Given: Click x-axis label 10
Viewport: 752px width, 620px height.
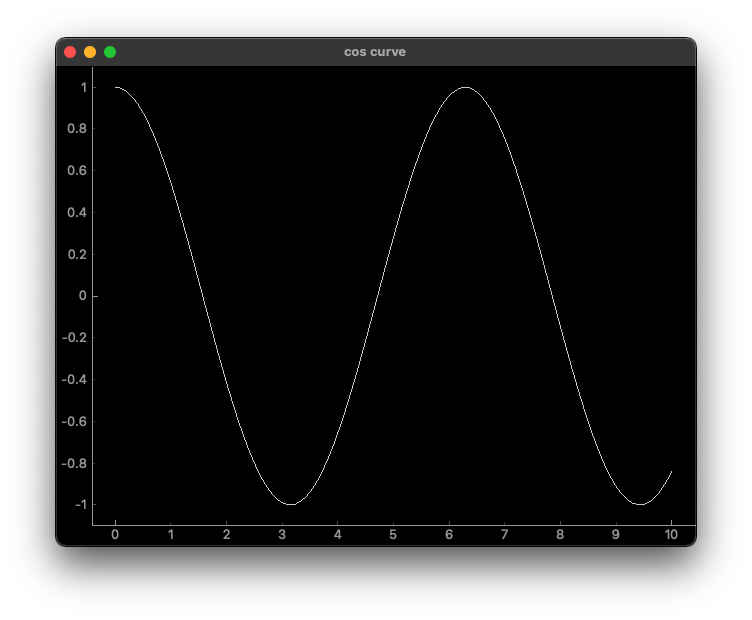Looking at the screenshot, I should pos(671,535).
